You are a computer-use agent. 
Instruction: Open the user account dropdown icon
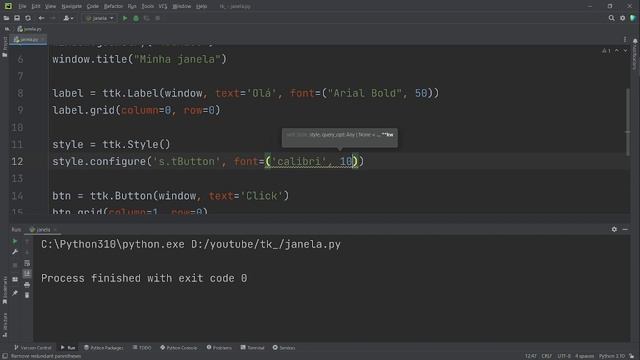tap(68, 18)
